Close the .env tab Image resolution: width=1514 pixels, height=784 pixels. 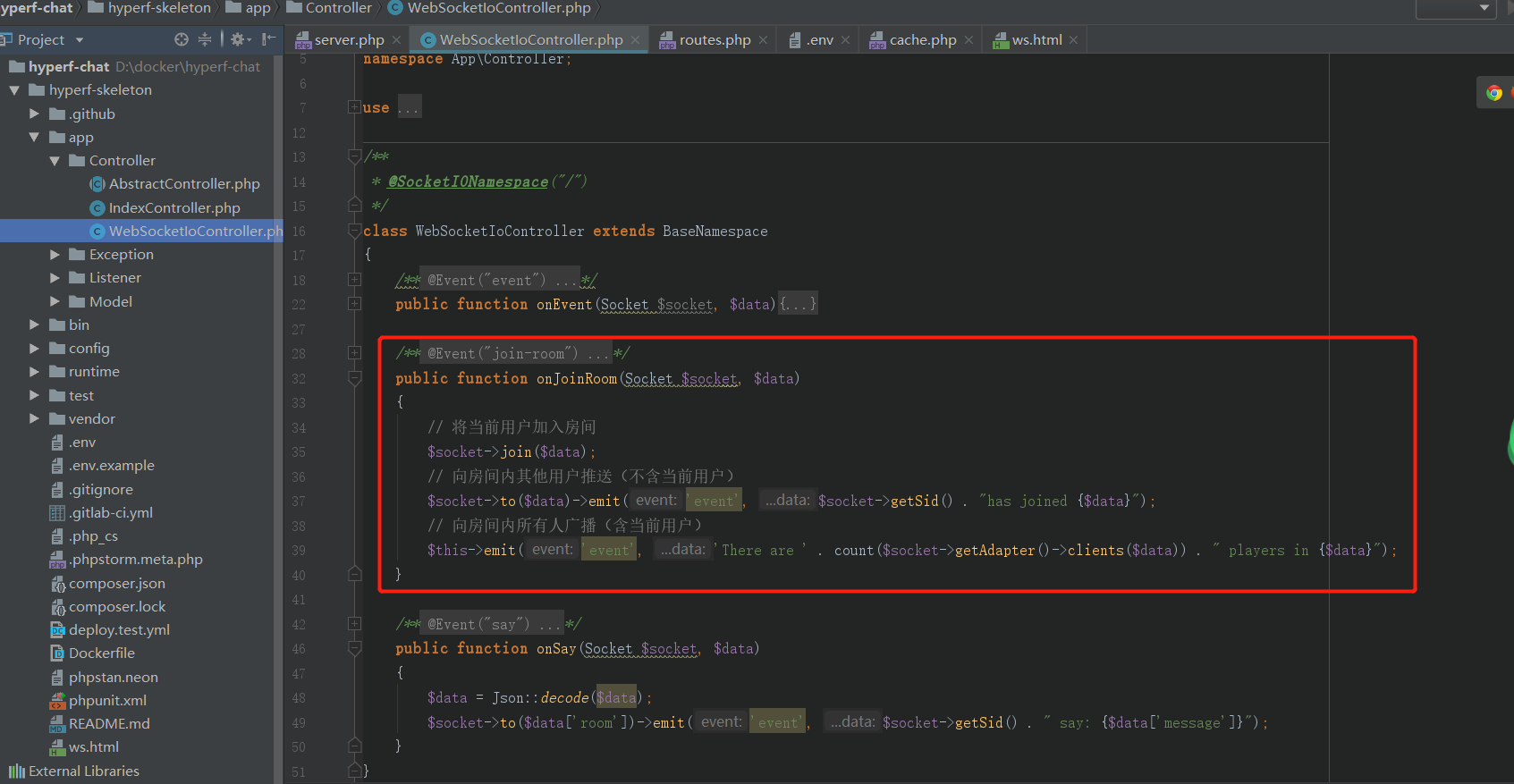point(845,40)
